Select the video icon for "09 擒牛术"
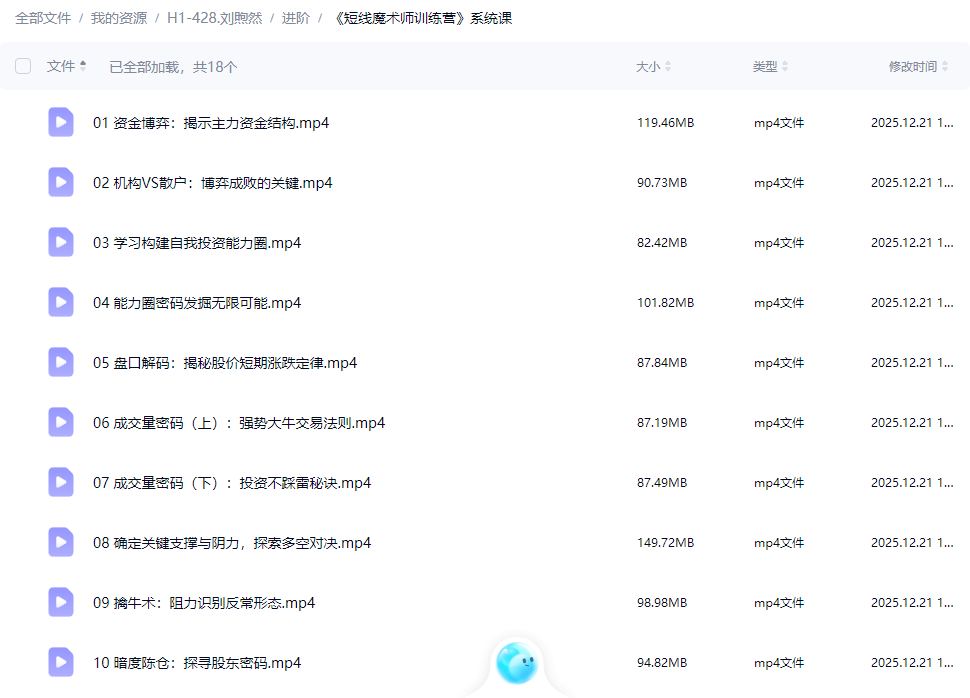This screenshot has width=970, height=698. point(60,602)
